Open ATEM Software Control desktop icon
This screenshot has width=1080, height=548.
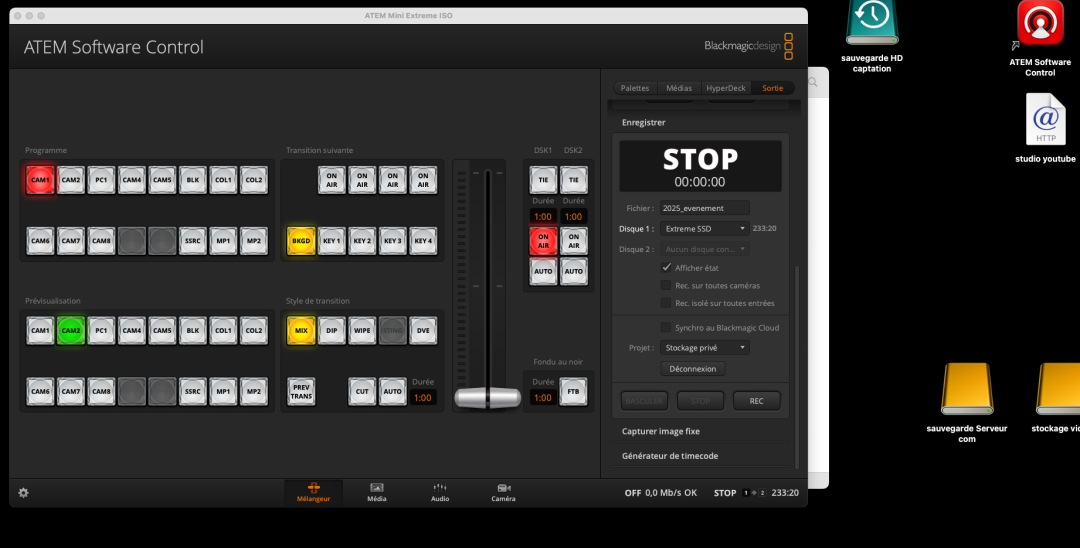click(x=1040, y=39)
